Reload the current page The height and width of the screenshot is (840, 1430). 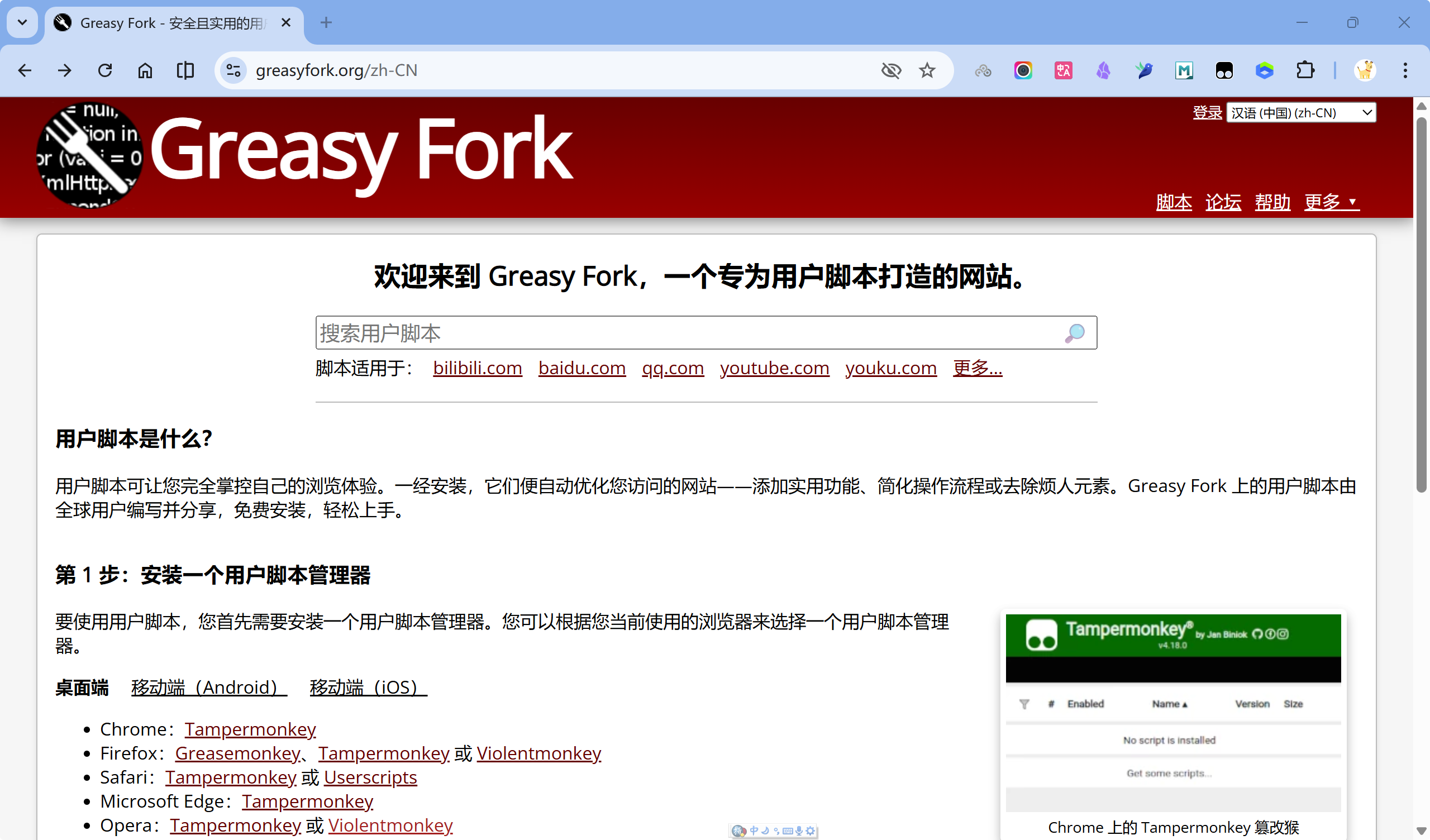coord(105,70)
